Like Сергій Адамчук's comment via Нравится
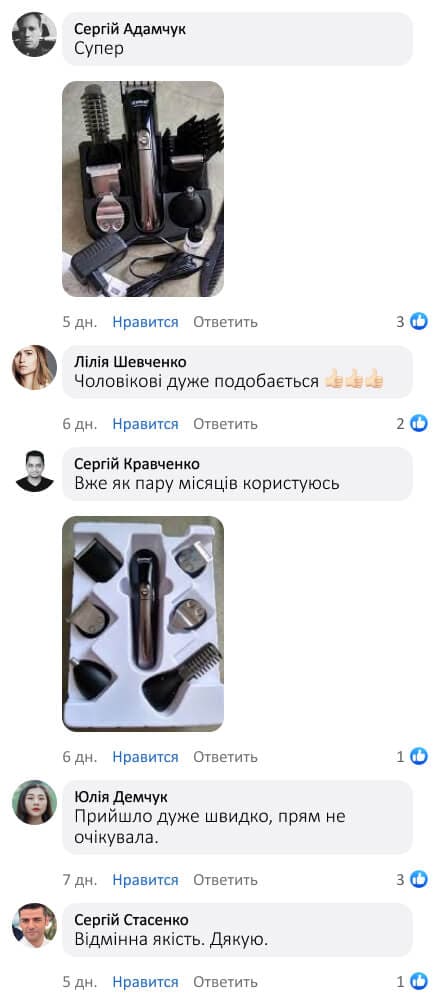The image size is (440, 1005). click(x=146, y=322)
